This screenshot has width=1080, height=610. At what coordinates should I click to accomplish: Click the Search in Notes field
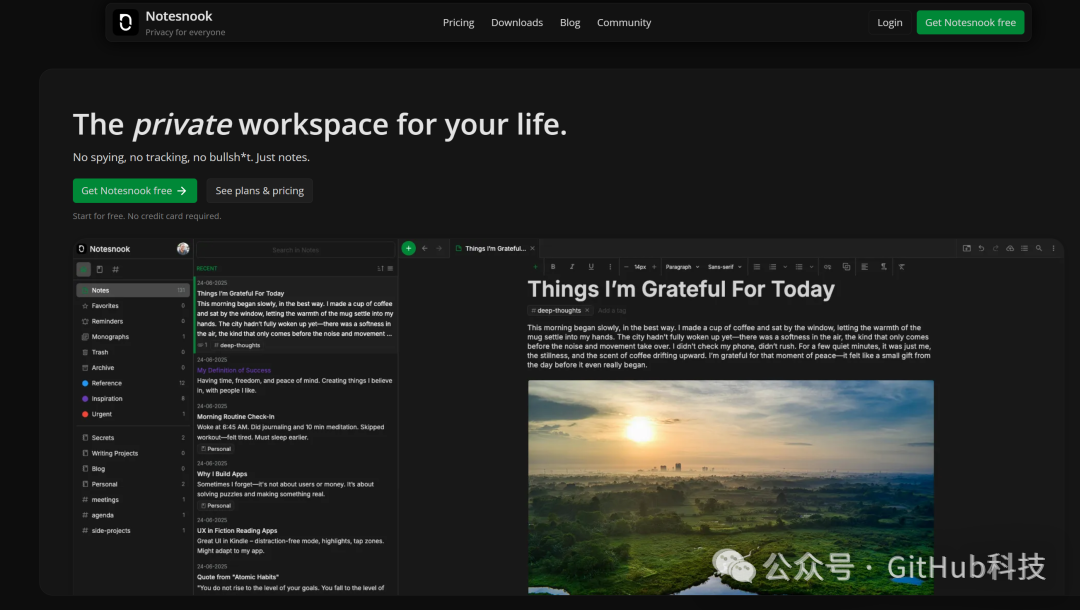click(296, 250)
